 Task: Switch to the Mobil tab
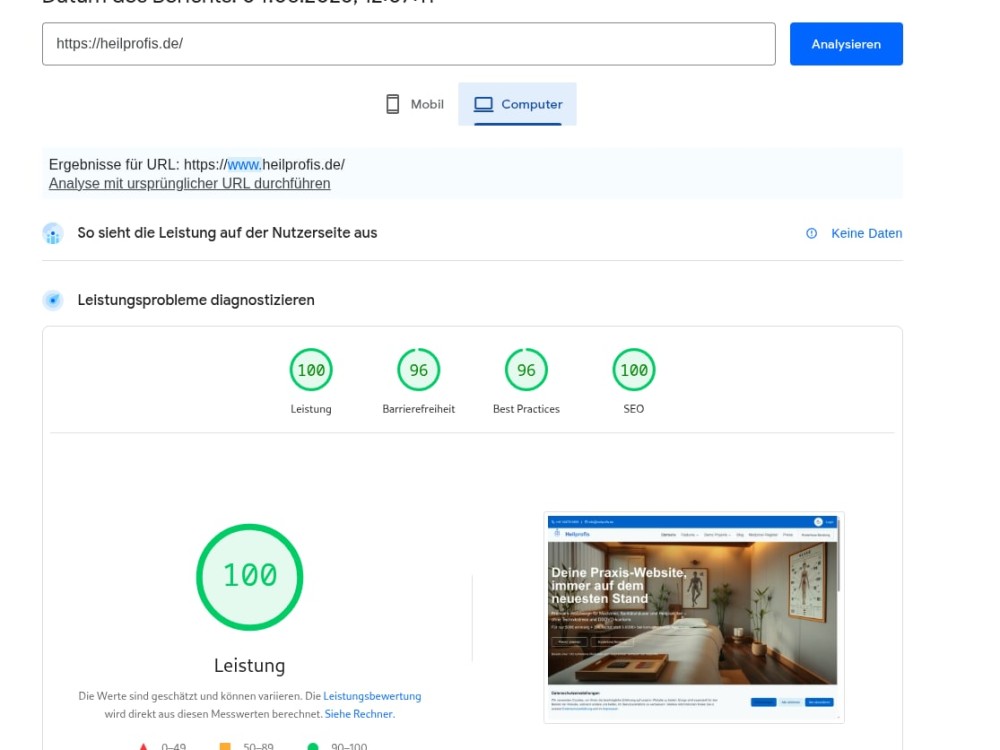[x=415, y=104]
